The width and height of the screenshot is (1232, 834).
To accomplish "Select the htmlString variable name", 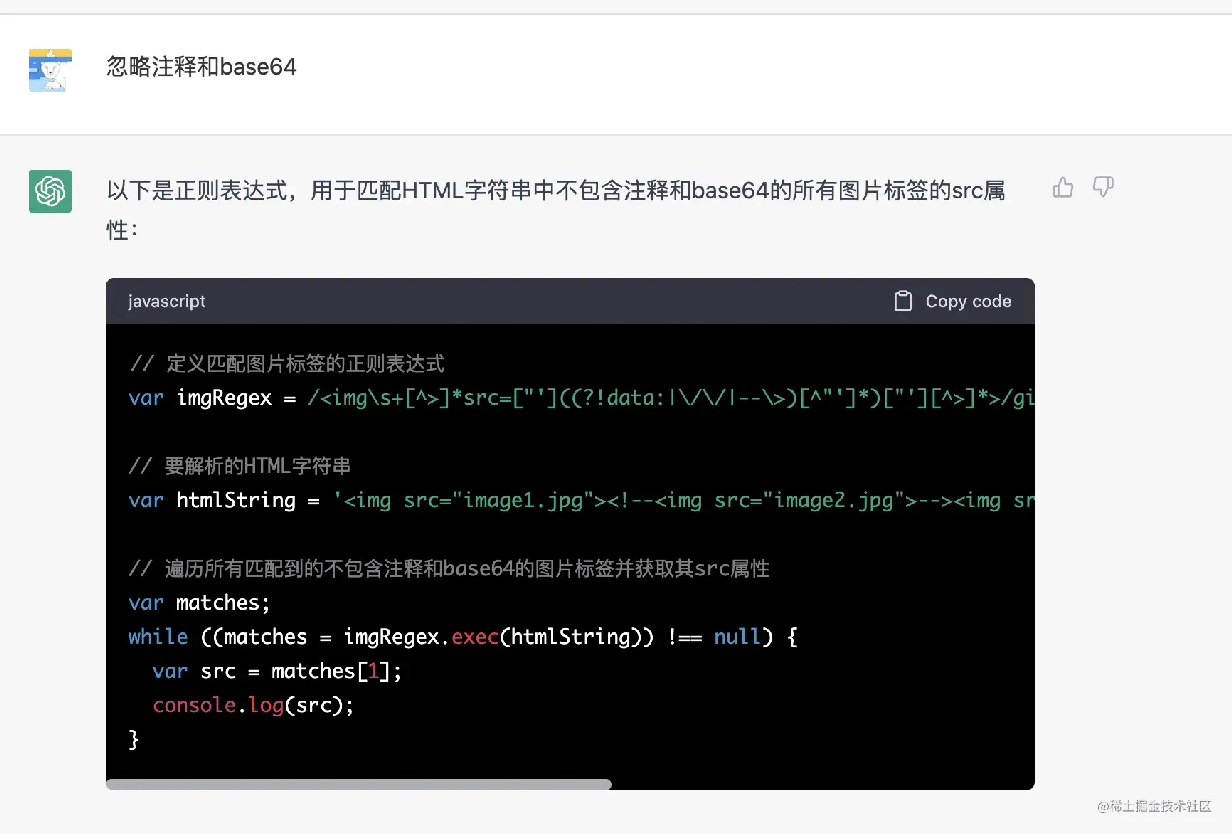I will pos(239,500).
